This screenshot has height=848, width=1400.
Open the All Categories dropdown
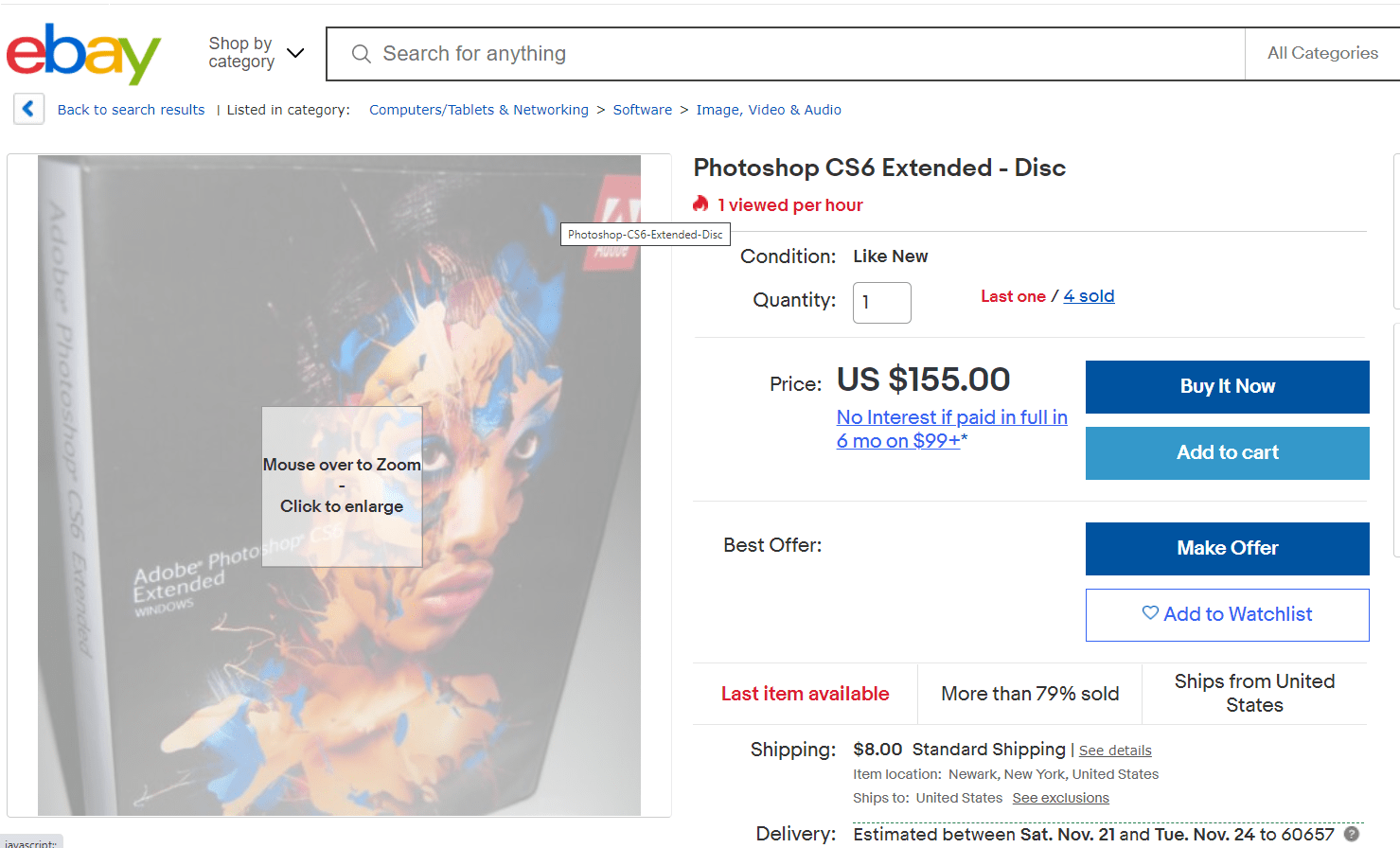[1322, 53]
